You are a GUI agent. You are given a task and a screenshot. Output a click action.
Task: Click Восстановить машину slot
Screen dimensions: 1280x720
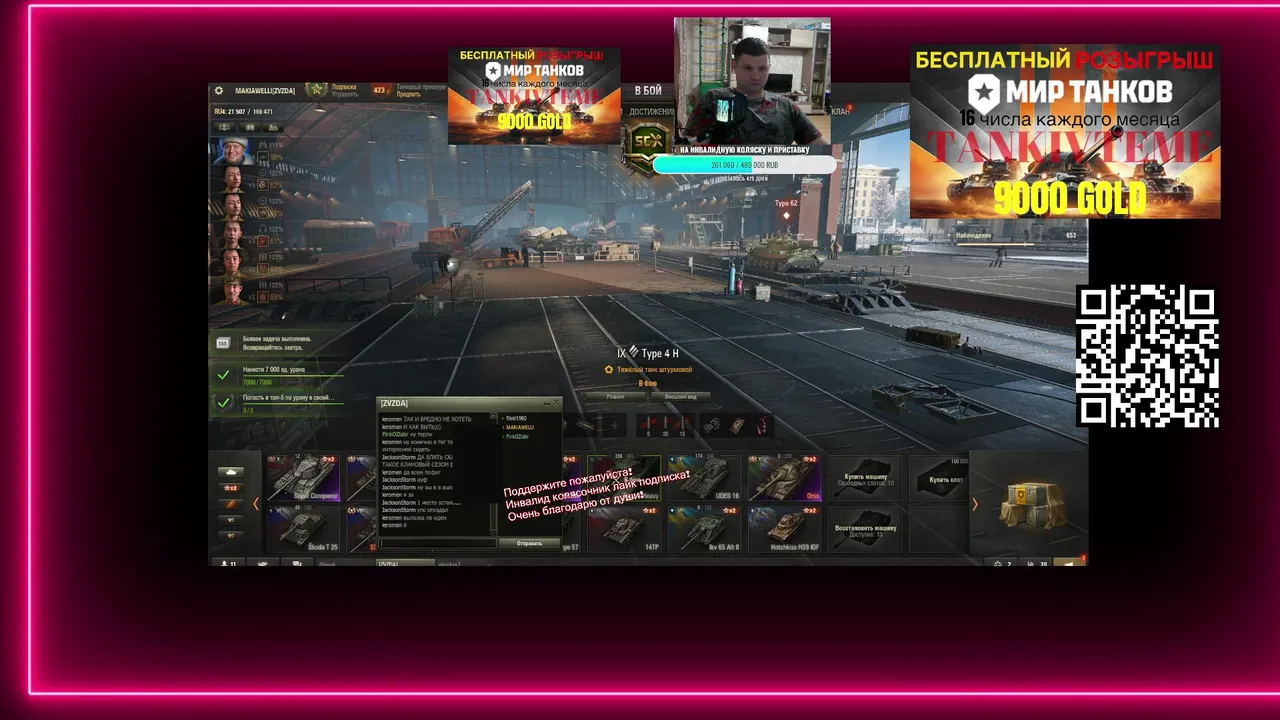(865, 529)
